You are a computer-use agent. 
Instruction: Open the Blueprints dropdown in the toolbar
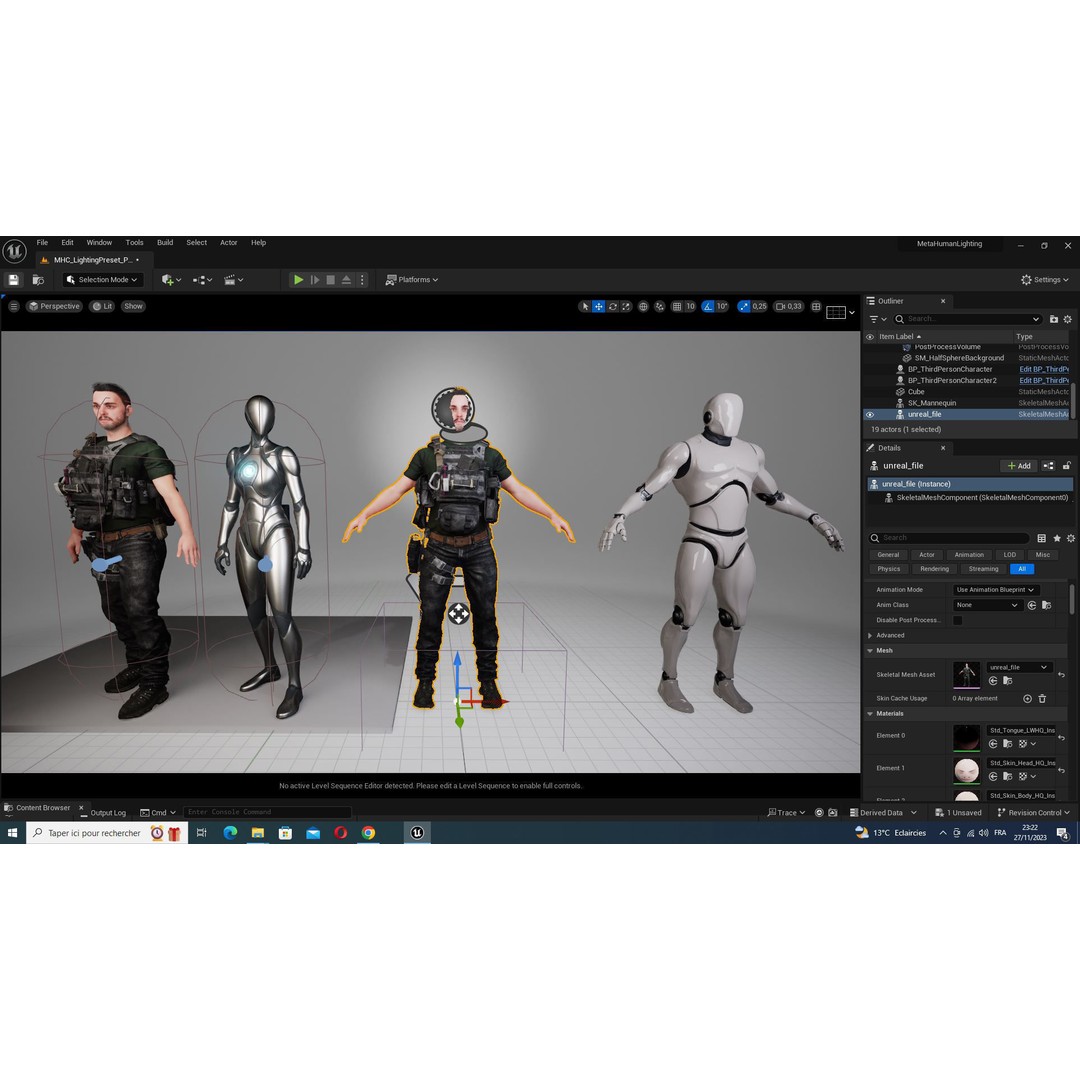click(x=202, y=280)
